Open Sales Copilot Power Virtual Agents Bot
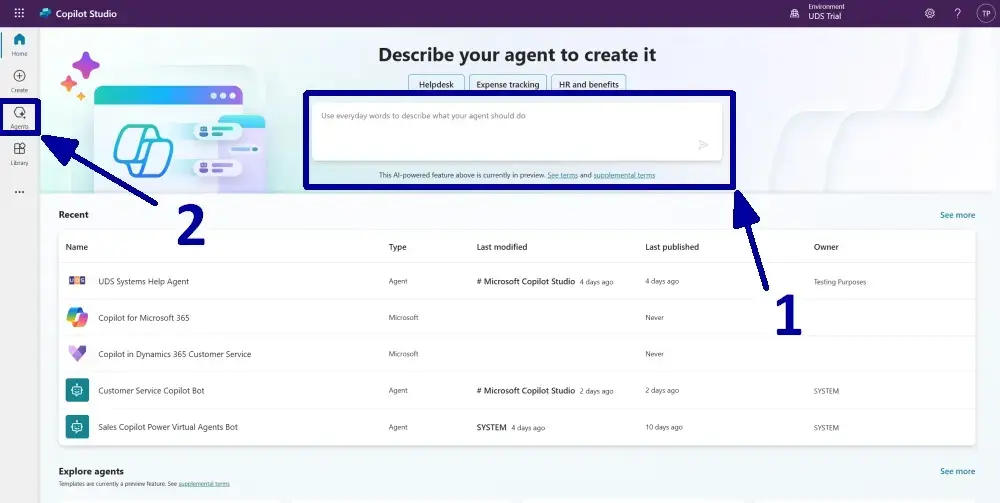Image resolution: width=1000 pixels, height=503 pixels. [168, 427]
